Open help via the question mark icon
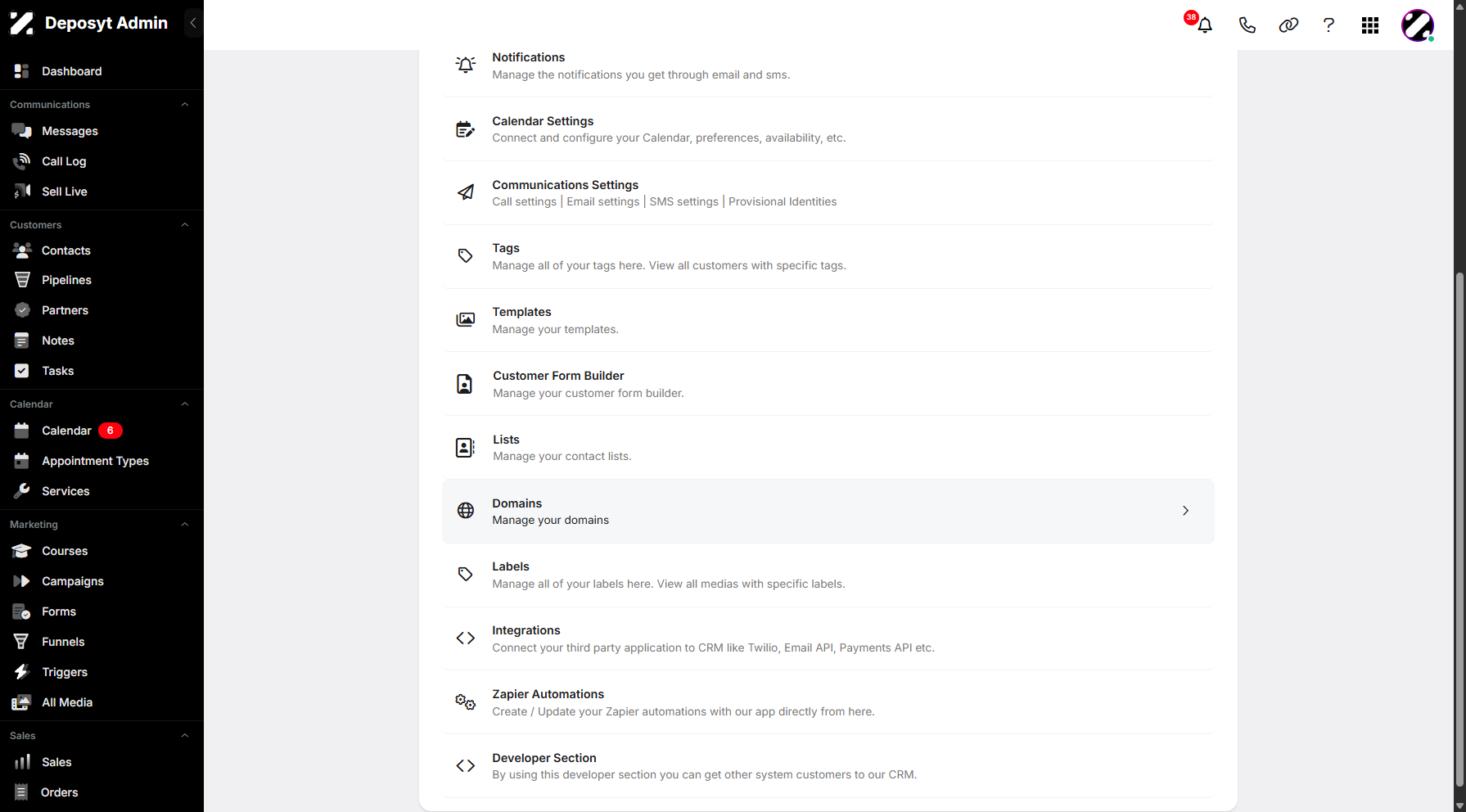1466x812 pixels. coord(1328,25)
